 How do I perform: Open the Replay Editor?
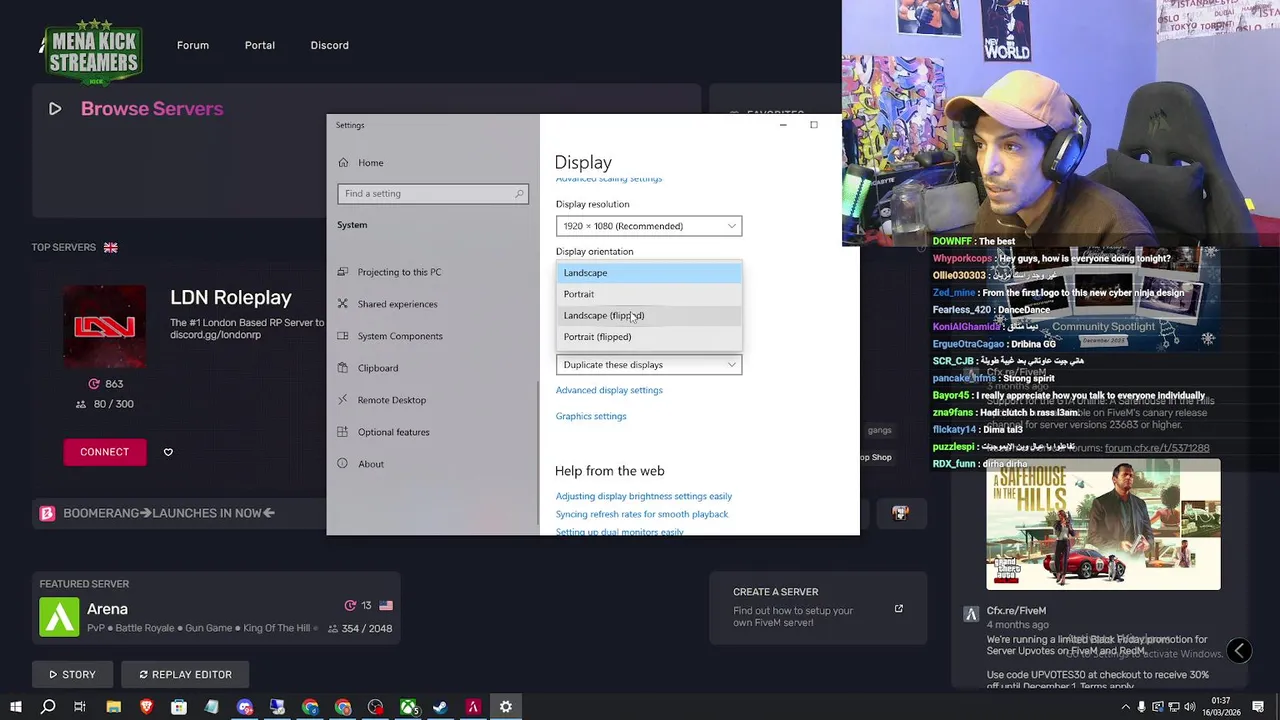(186, 675)
